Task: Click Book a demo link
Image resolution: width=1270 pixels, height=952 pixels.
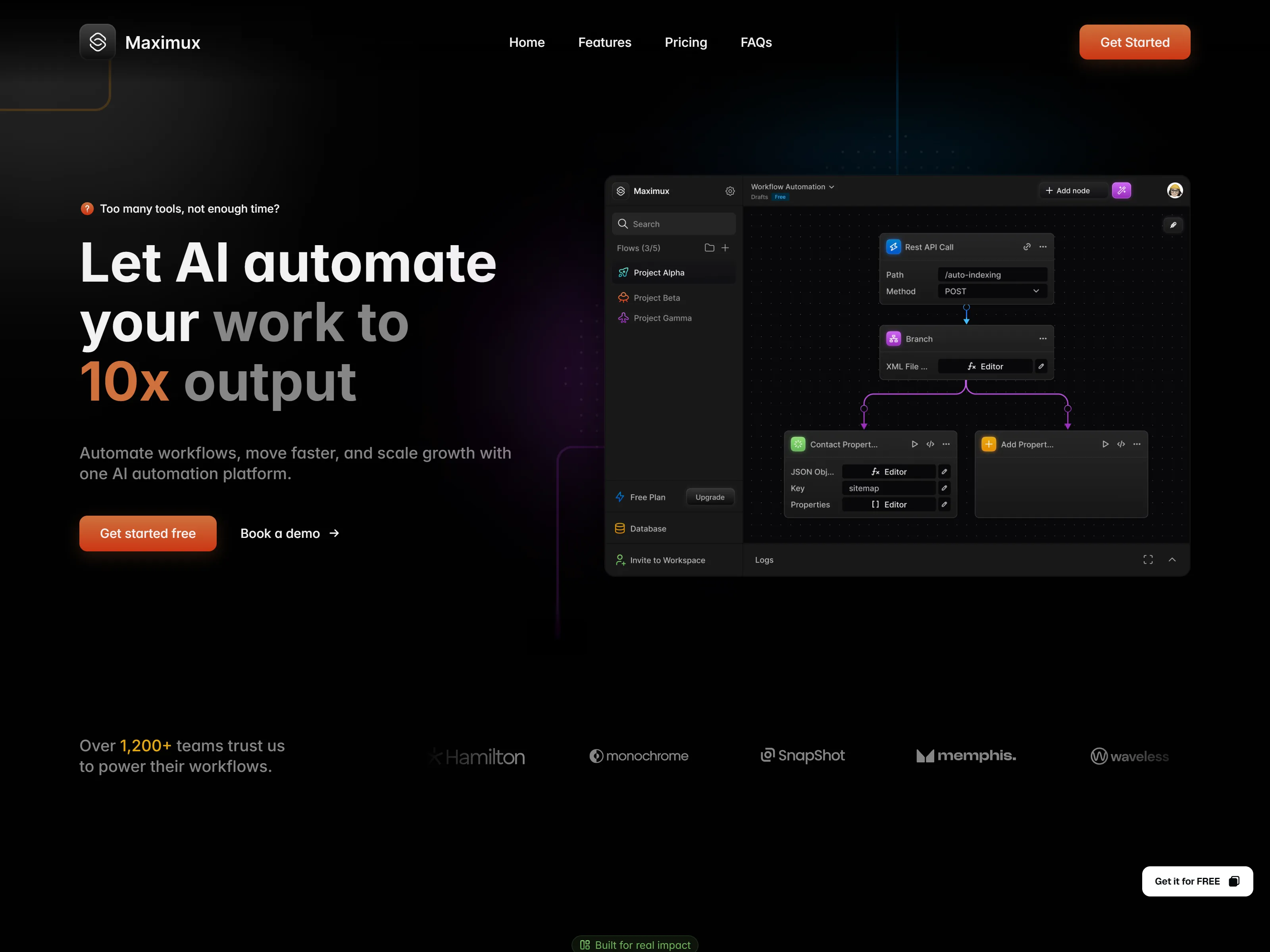Action: (290, 534)
